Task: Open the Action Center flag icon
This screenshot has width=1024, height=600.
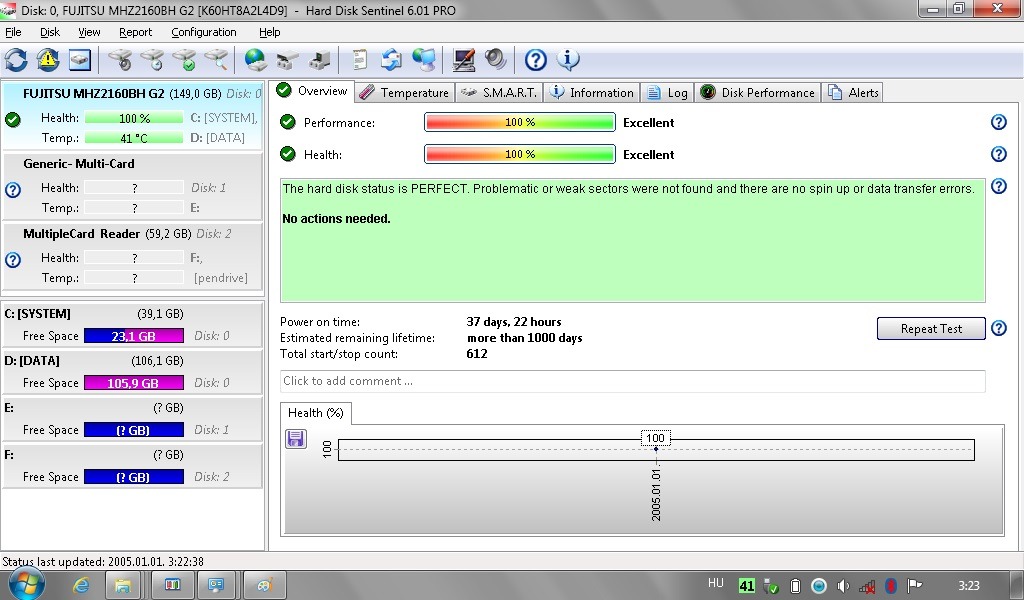Action: coord(915,586)
